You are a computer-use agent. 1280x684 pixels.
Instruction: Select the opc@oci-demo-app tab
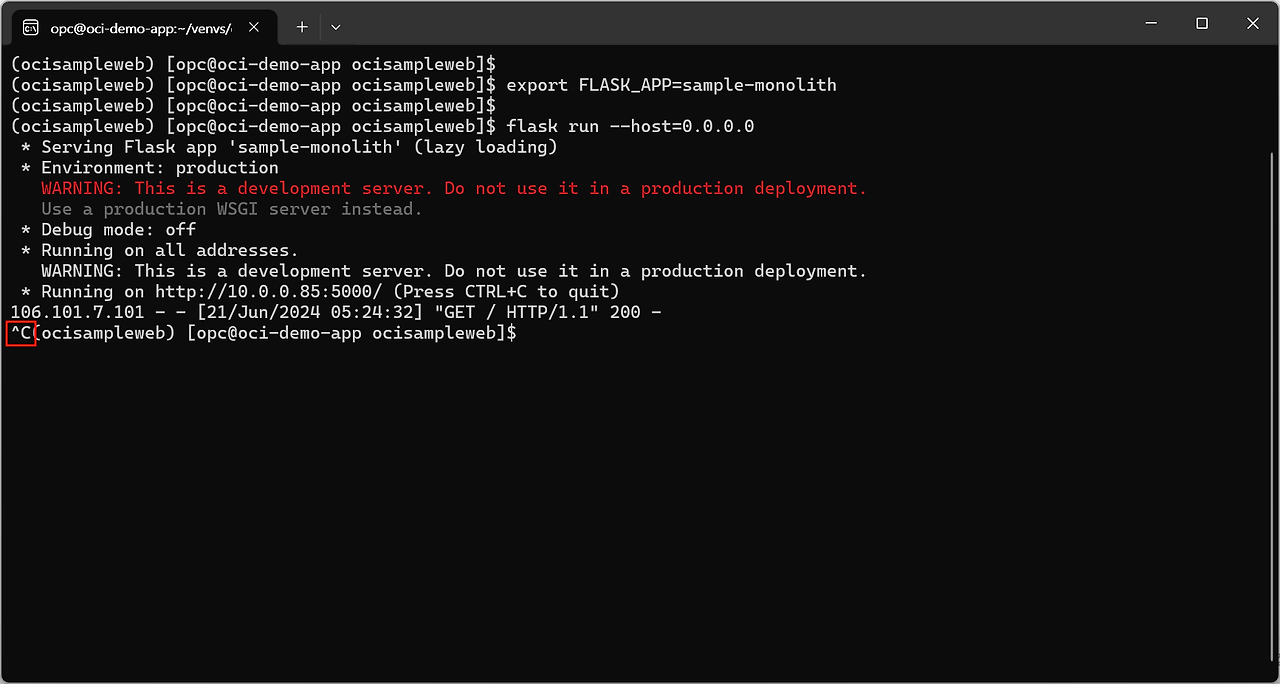coord(140,27)
